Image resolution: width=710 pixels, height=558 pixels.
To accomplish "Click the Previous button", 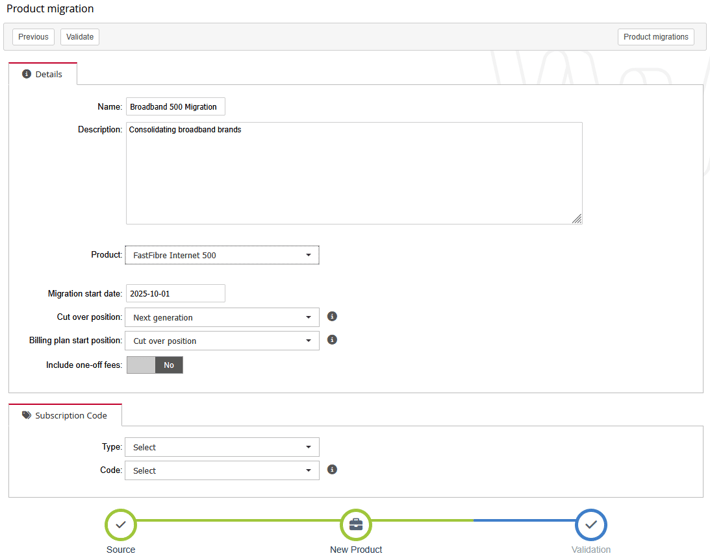I will coord(34,37).
